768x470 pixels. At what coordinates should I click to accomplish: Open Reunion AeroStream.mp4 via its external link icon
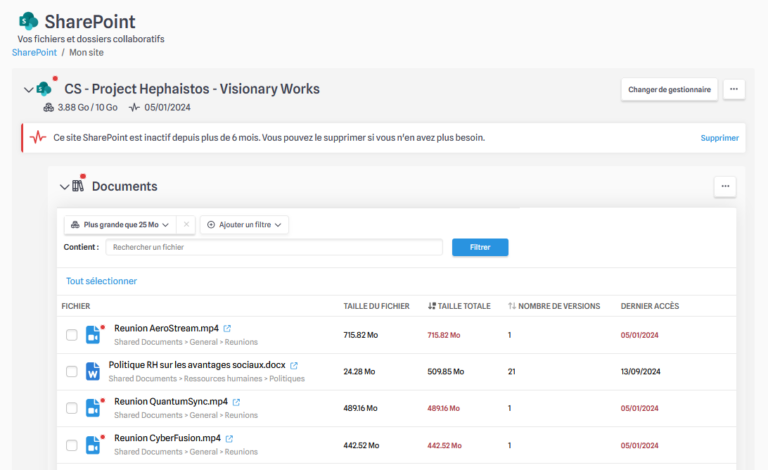click(x=227, y=329)
